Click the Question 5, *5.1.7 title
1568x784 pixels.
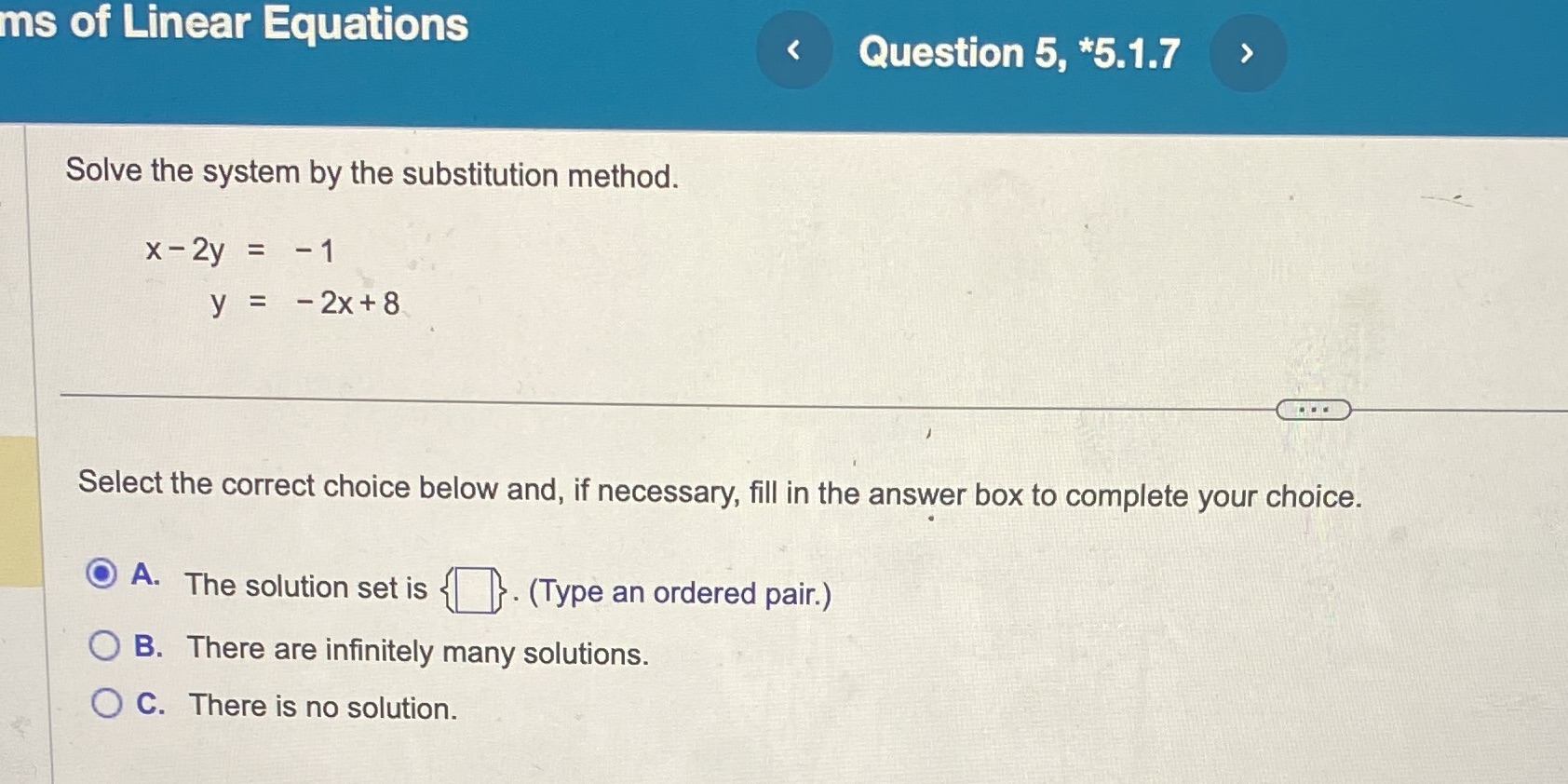(1019, 53)
